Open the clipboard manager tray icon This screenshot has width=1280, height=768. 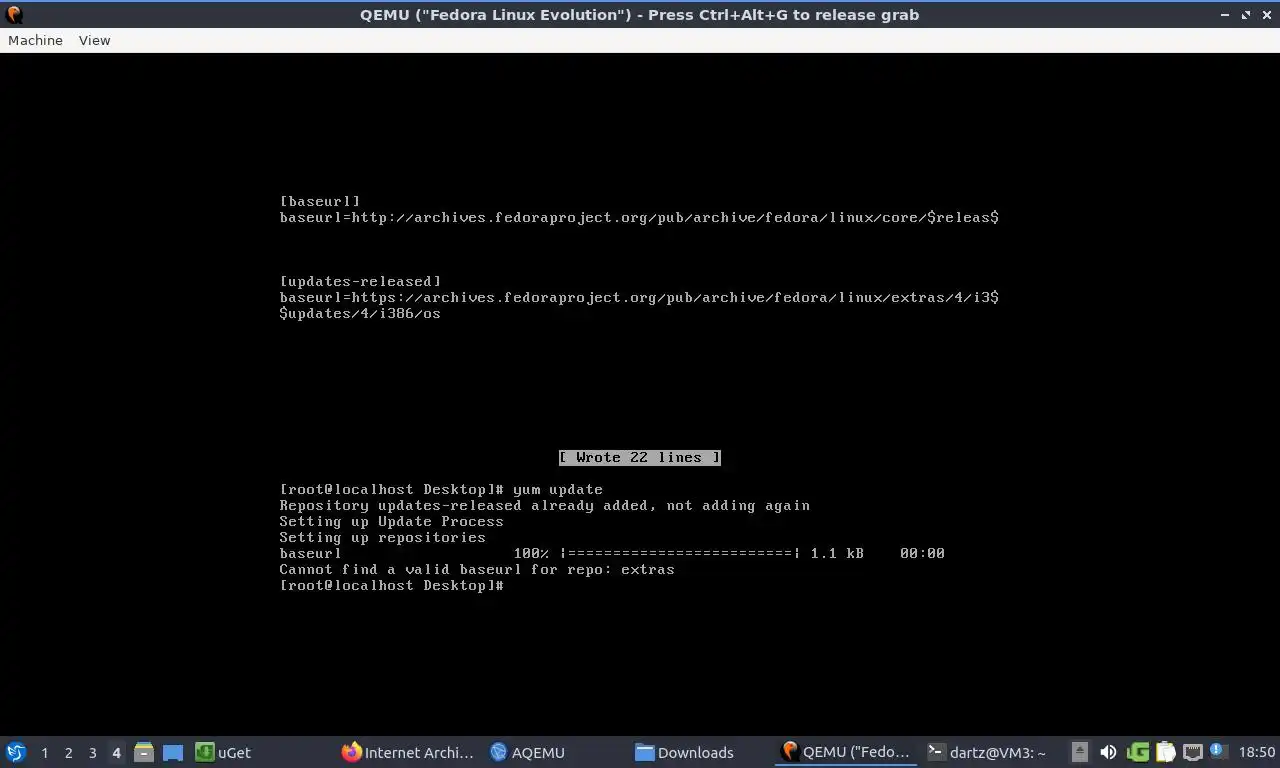click(1165, 752)
